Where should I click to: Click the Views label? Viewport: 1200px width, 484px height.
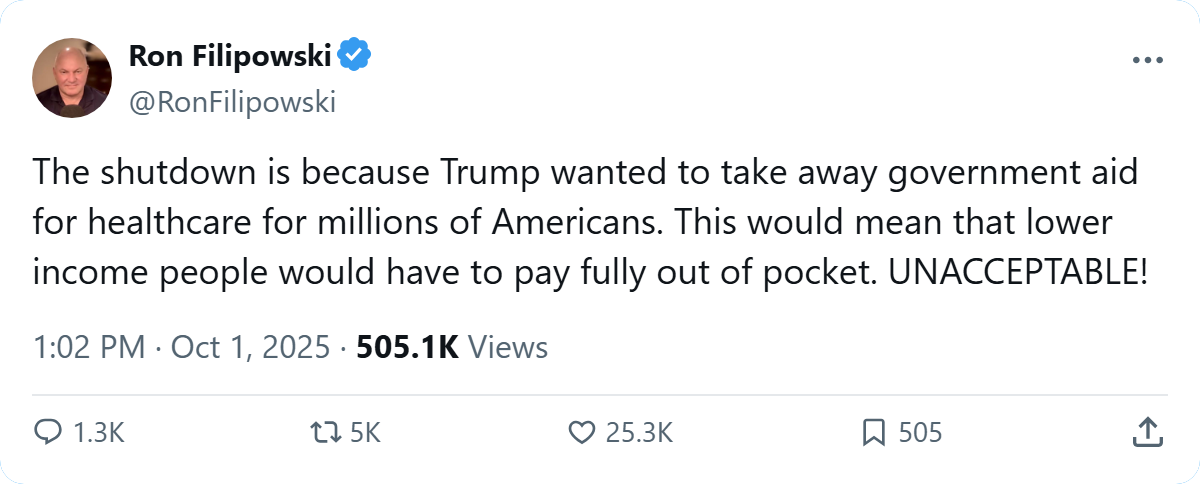(x=508, y=347)
